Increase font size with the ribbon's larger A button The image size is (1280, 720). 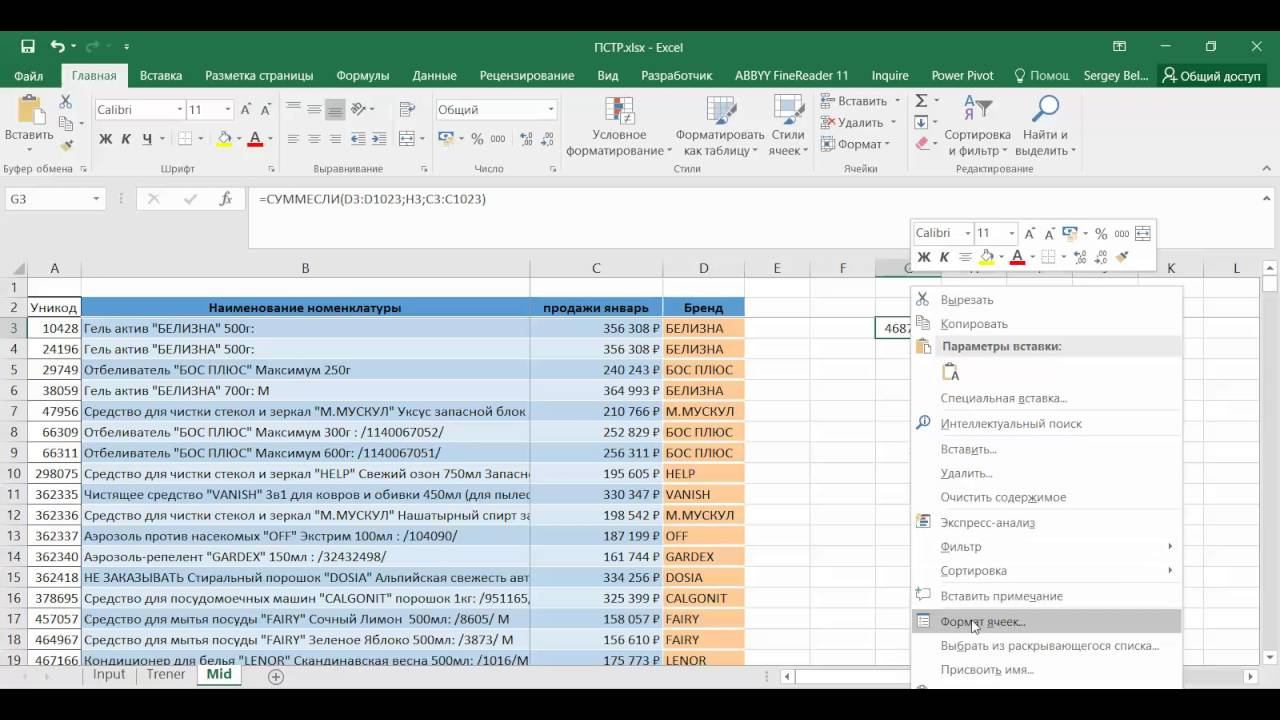coord(245,109)
